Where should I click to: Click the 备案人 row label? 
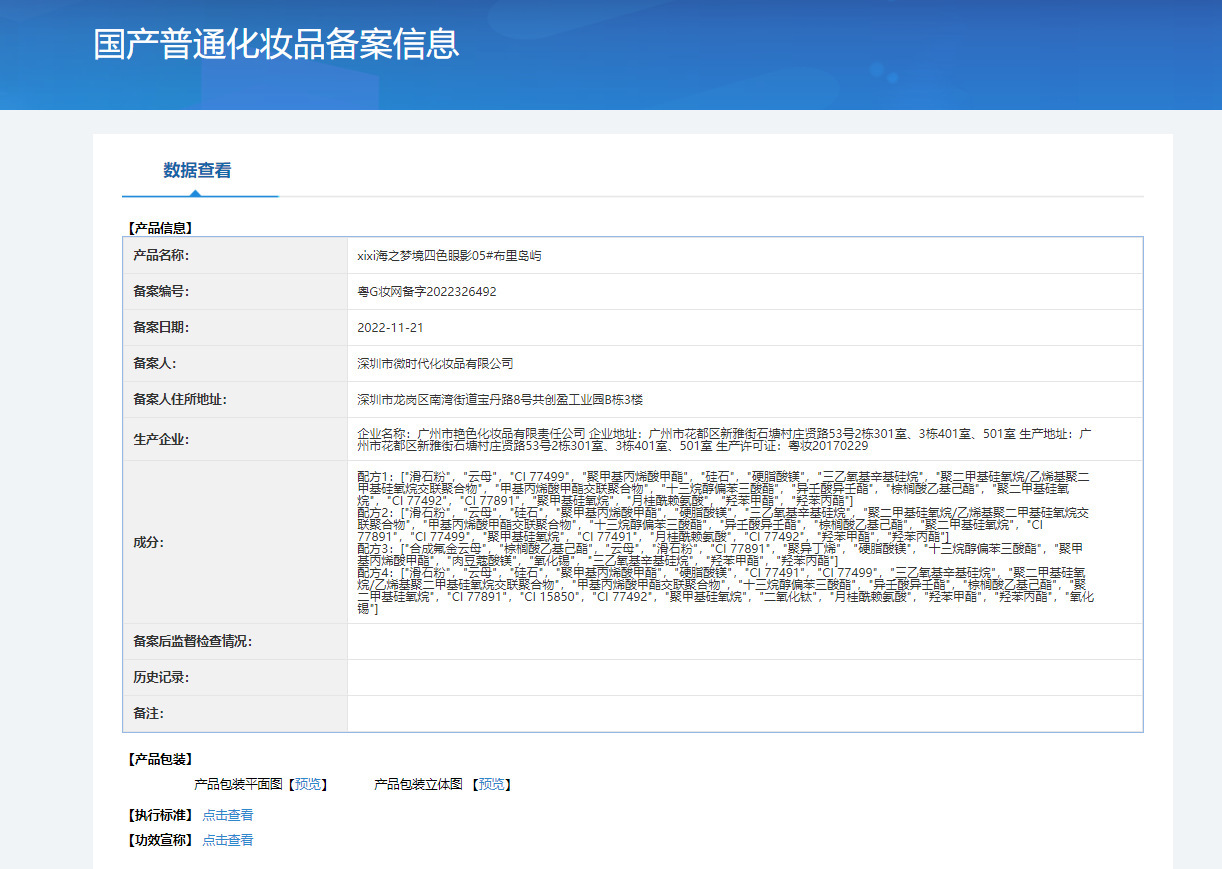(154, 363)
